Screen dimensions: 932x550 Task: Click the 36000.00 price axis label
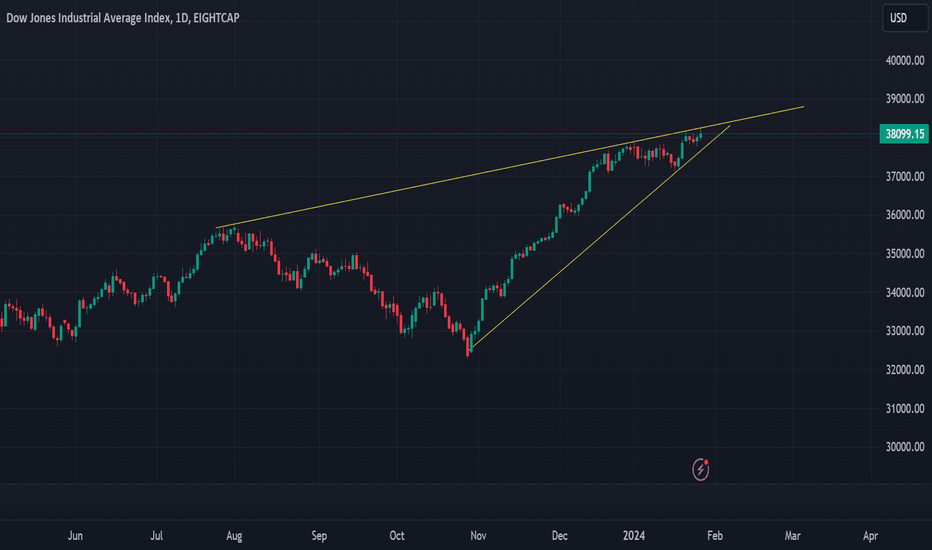click(x=905, y=215)
